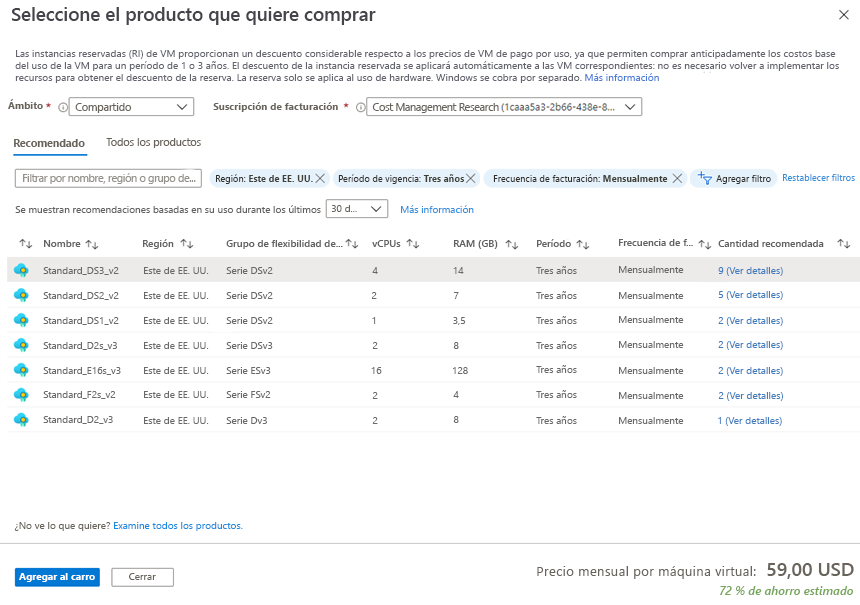The image size is (860, 605).
Task: Remove the Período de vigencia filter chip
Action: pyautogui.click(x=471, y=178)
